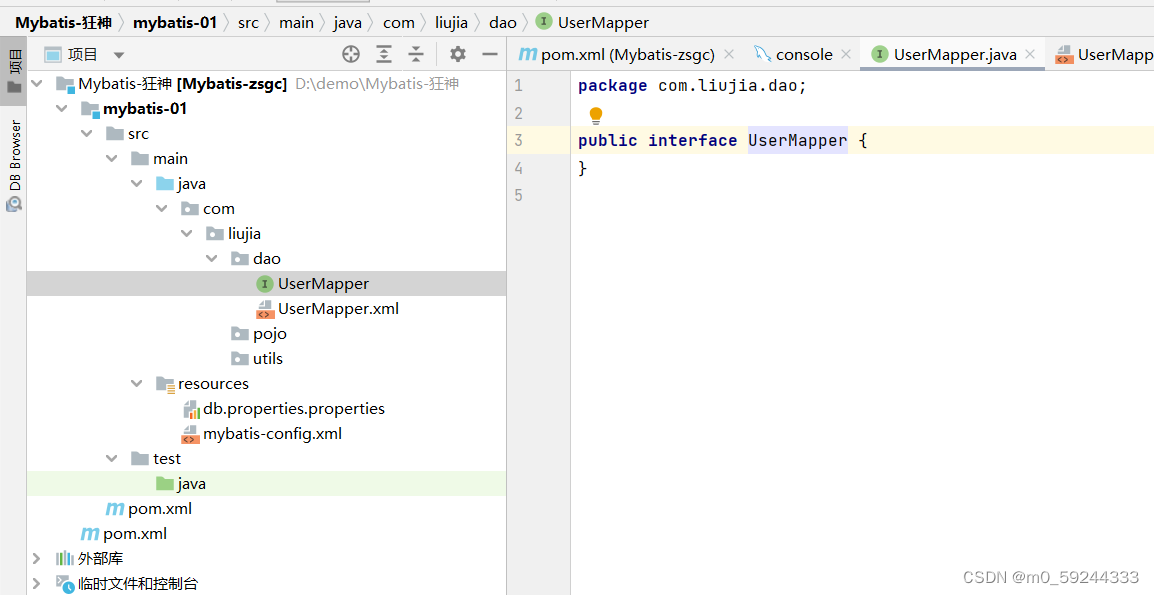
Task: Close the pom.xml (Mybatis-zsgc) tab
Action: 729,54
